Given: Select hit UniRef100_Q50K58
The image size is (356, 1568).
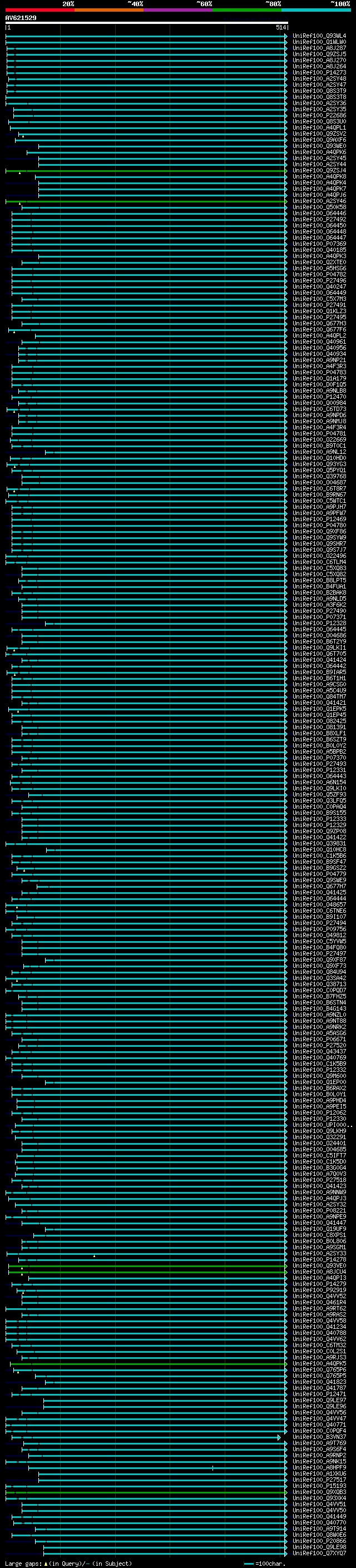Looking at the screenshot, I should point(319,207).
